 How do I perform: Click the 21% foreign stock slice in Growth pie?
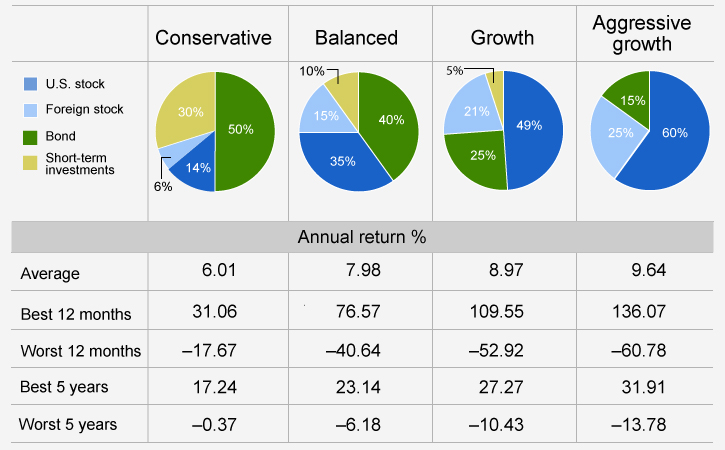(479, 112)
